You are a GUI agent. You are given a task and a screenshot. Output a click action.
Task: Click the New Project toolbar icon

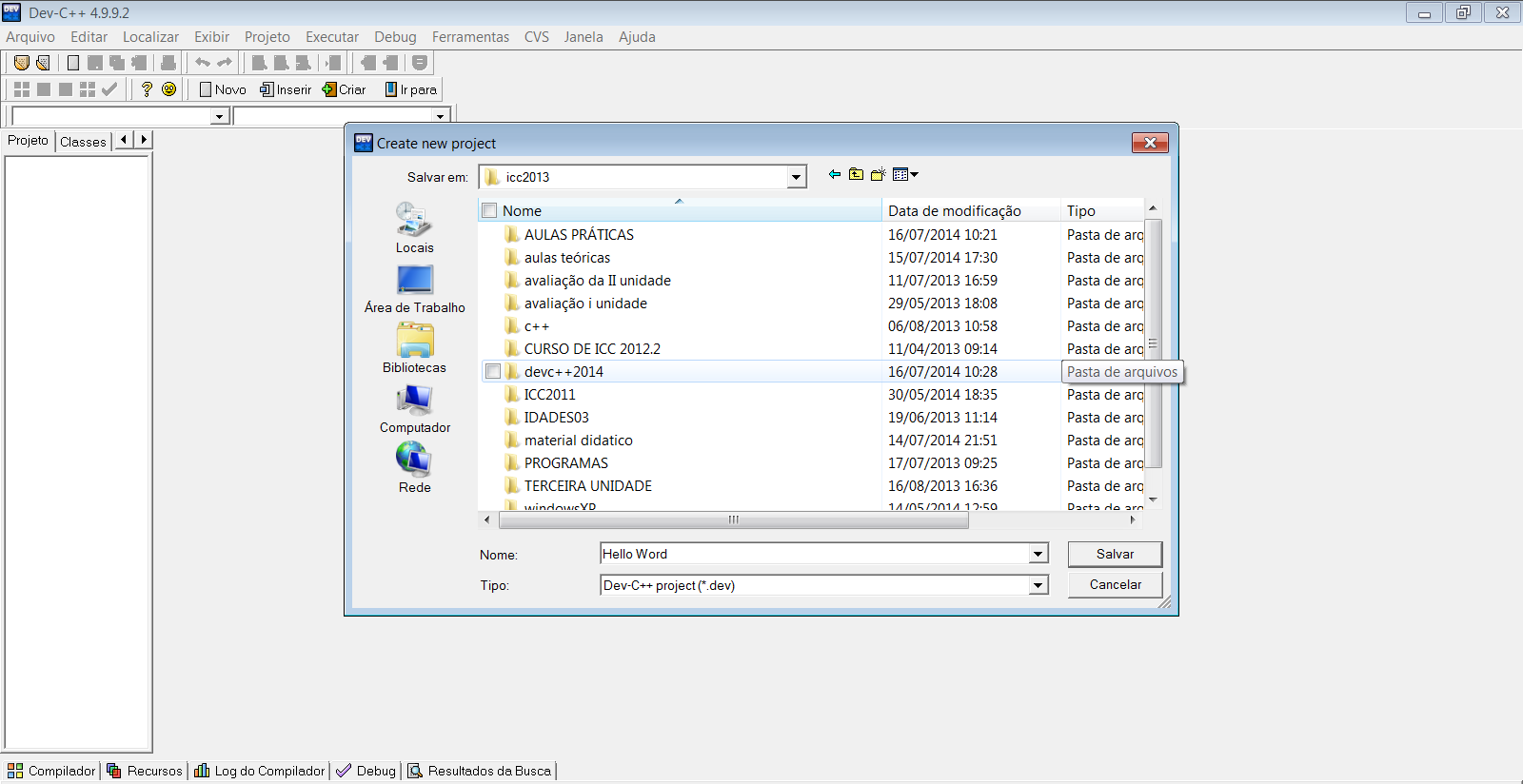tap(22, 63)
